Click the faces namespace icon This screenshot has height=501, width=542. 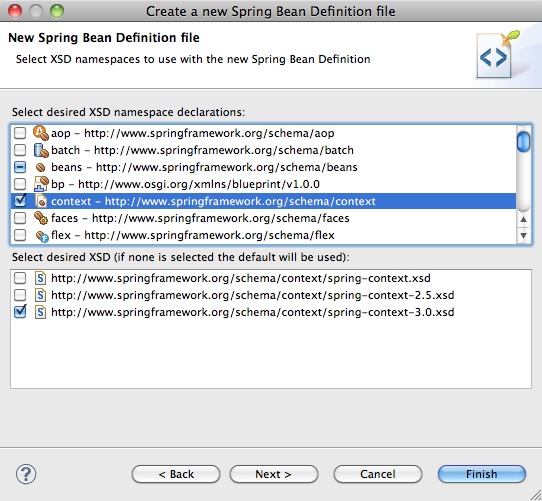tap(41, 218)
